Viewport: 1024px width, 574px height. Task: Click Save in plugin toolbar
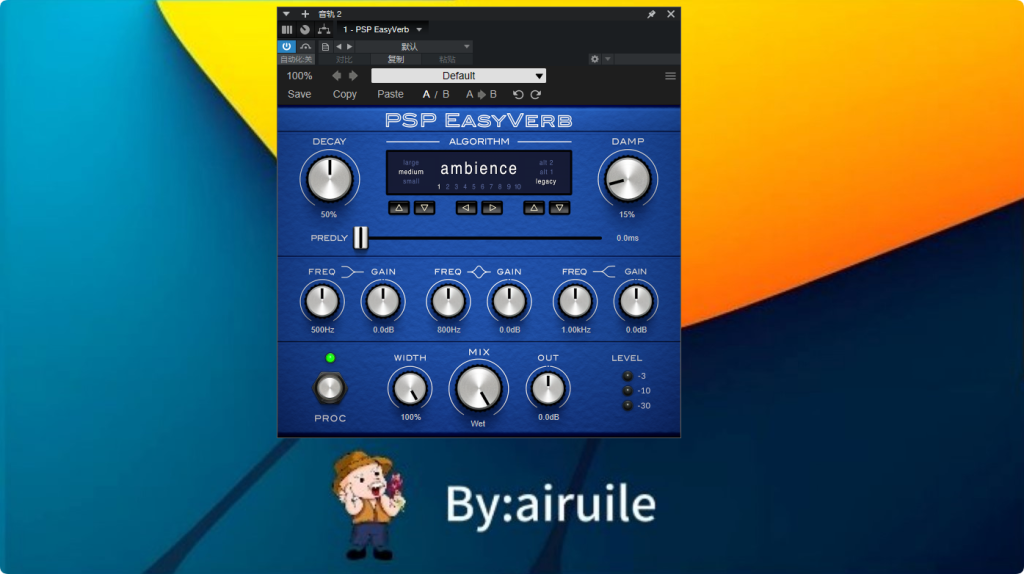click(x=299, y=95)
